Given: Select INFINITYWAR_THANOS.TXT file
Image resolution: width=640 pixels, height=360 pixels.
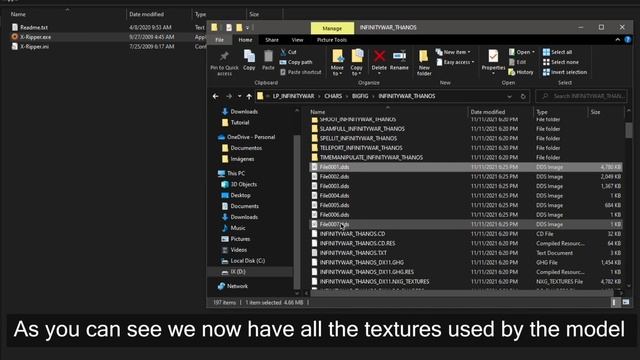Looking at the screenshot, I should 466,253.
